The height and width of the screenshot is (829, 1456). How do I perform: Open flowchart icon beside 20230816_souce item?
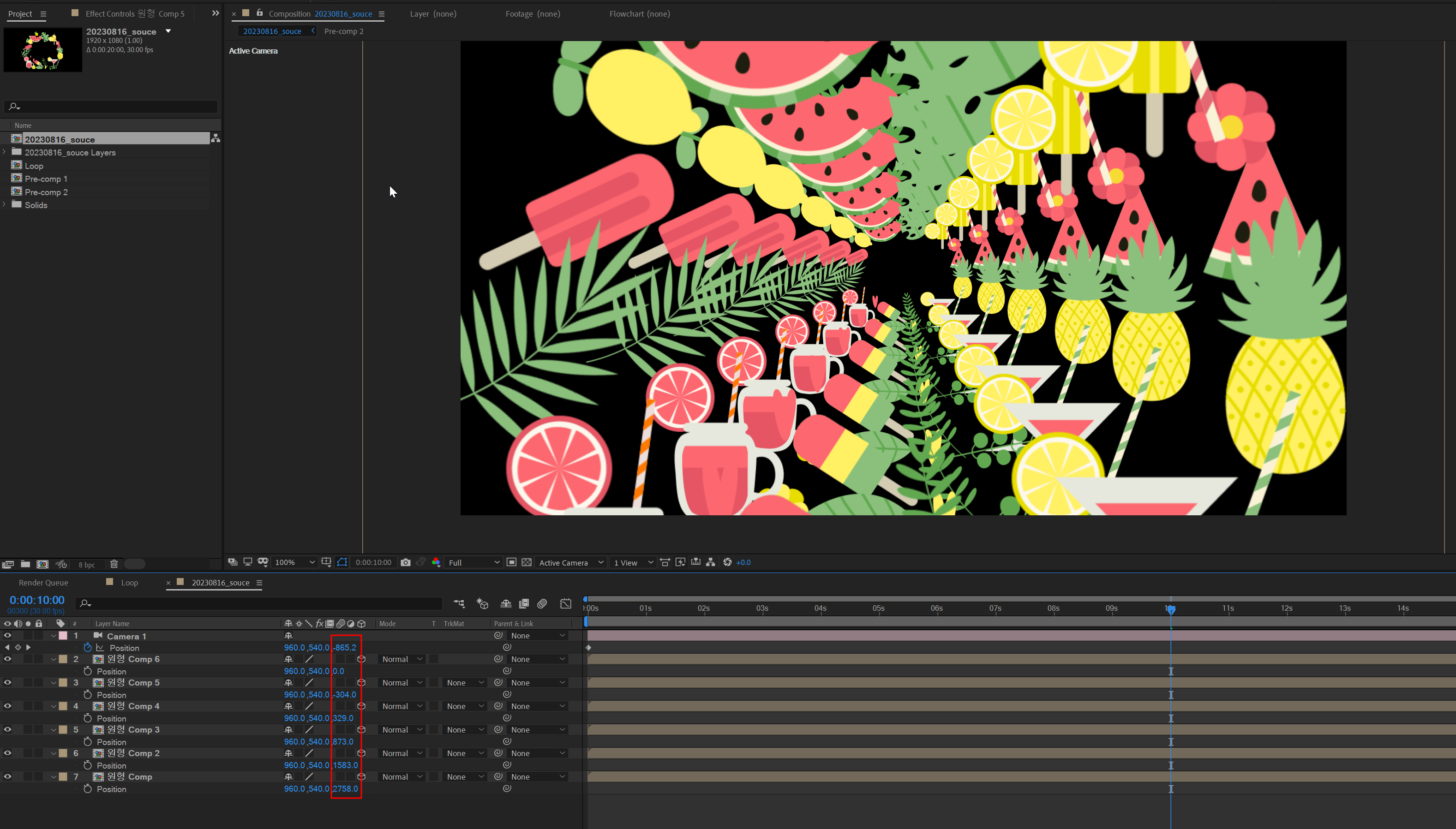point(215,138)
